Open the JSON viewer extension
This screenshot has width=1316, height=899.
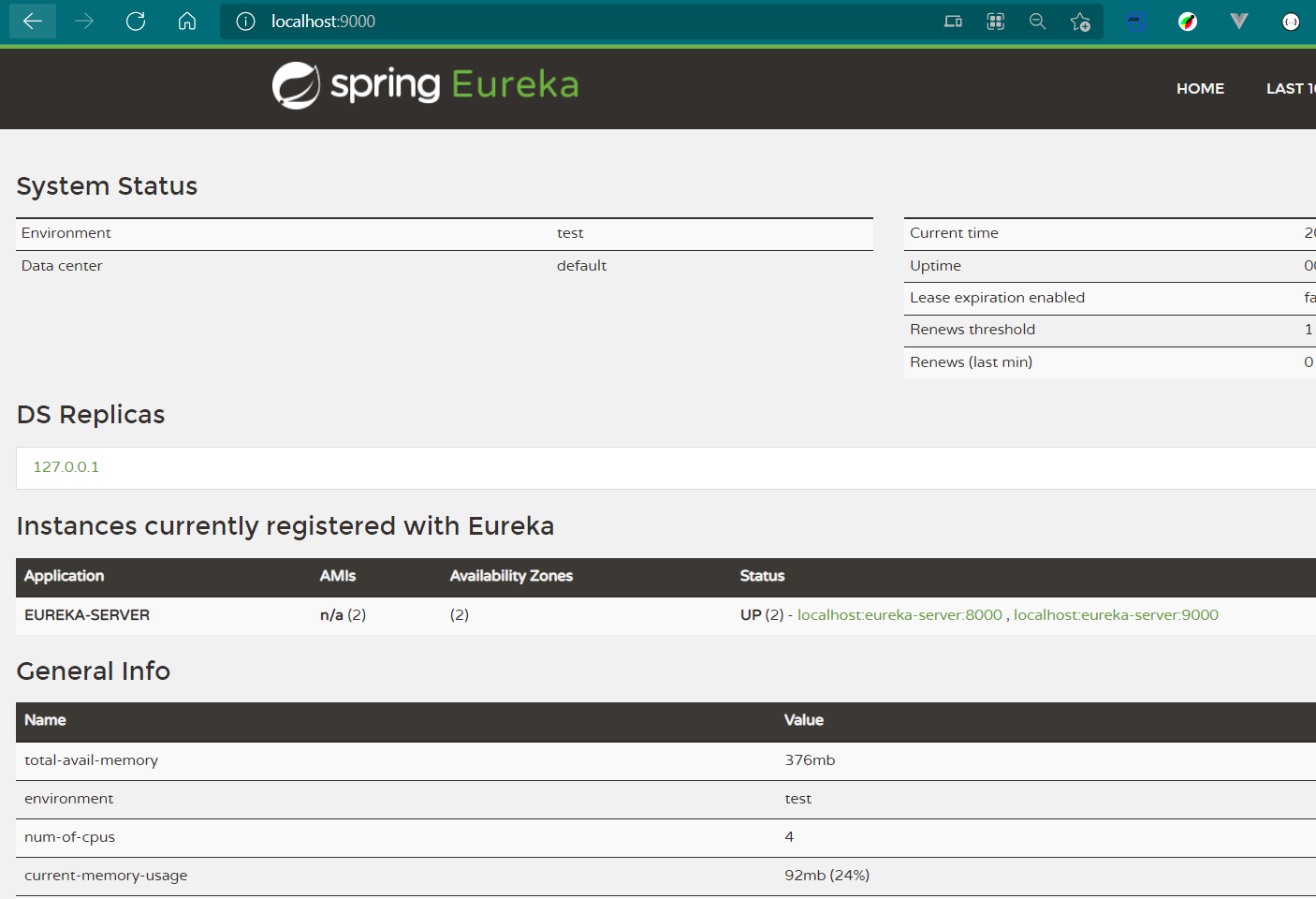(1135, 22)
